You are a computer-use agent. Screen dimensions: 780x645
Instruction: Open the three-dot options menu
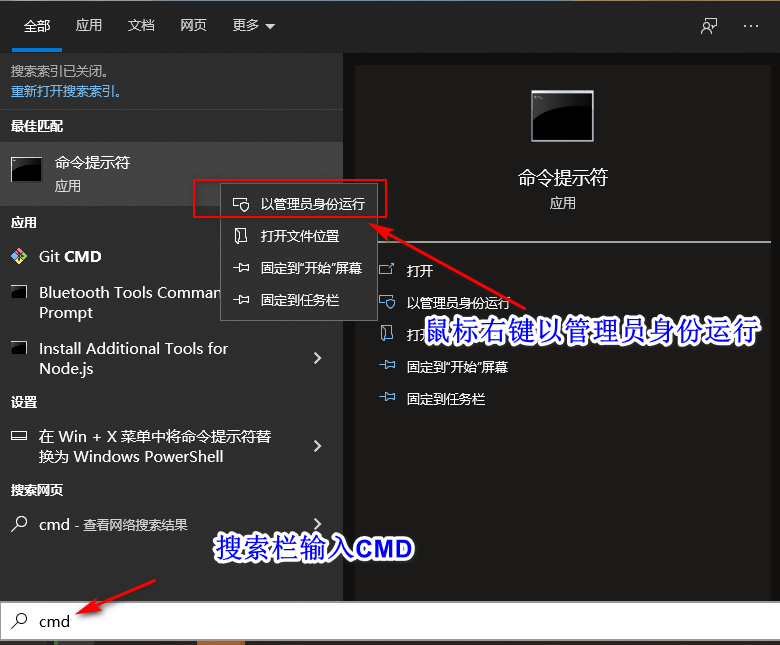click(751, 26)
